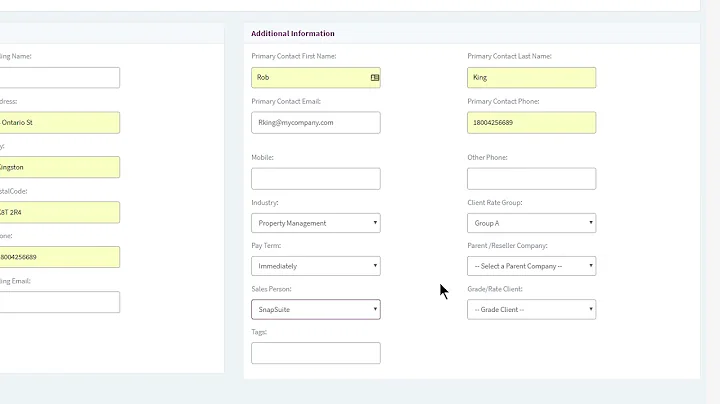Click the empty billing email field
Screen dimensions: 720x404
click(60, 302)
